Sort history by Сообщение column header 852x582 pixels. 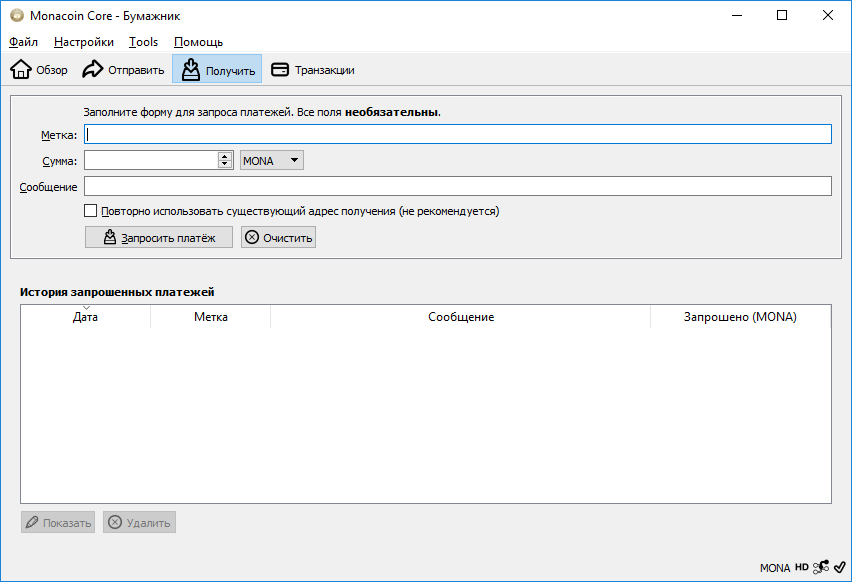[x=461, y=317]
